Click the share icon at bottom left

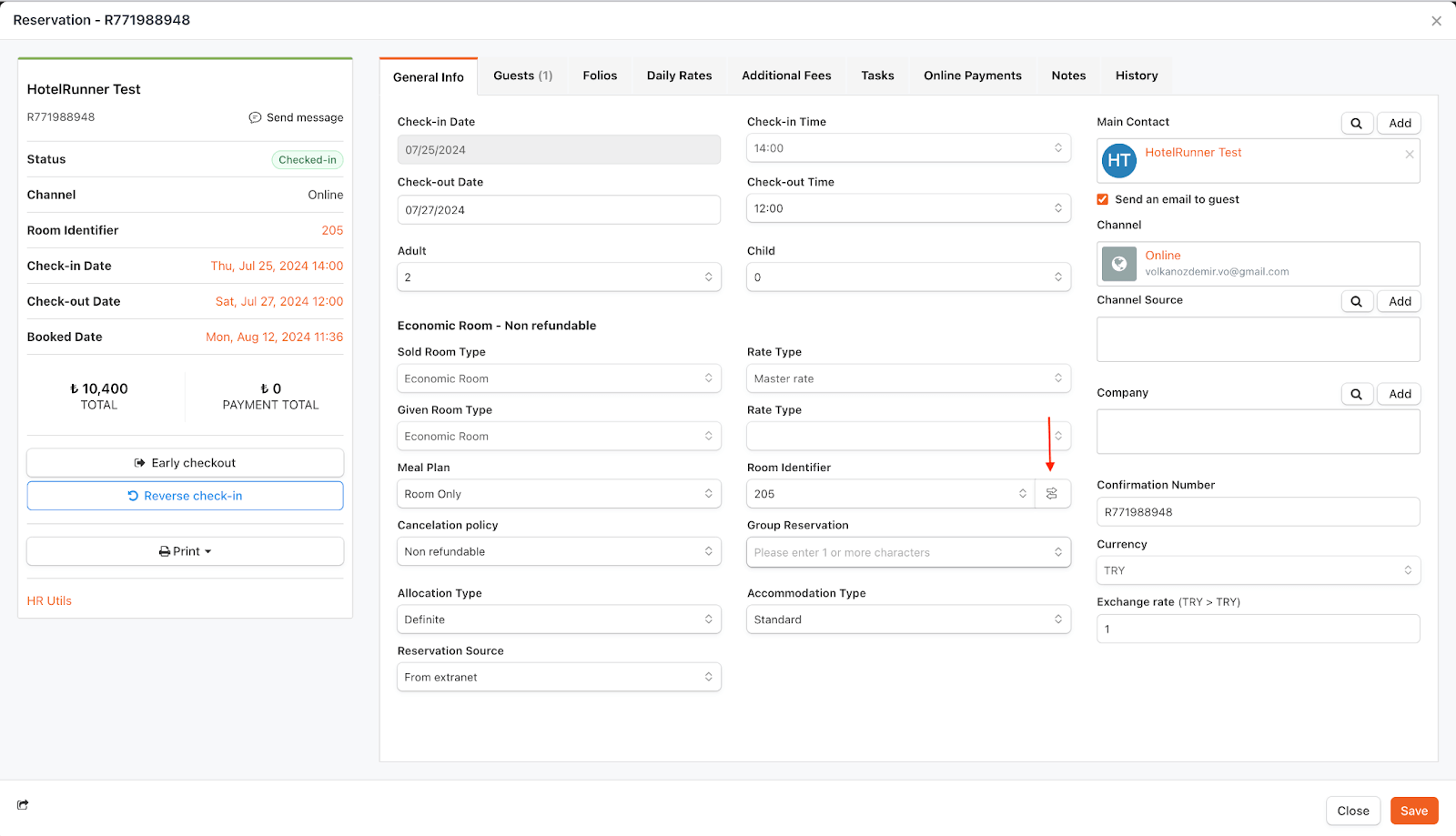click(x=23, y=804)
